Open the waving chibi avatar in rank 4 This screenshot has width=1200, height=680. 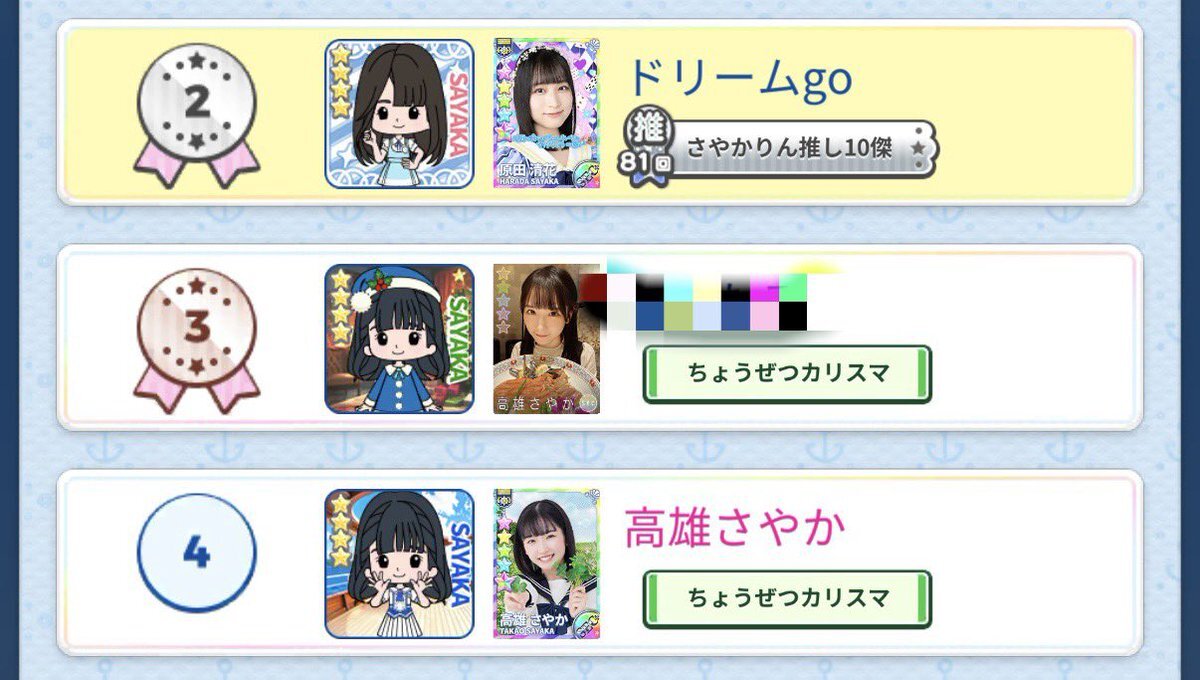(399, 564)
